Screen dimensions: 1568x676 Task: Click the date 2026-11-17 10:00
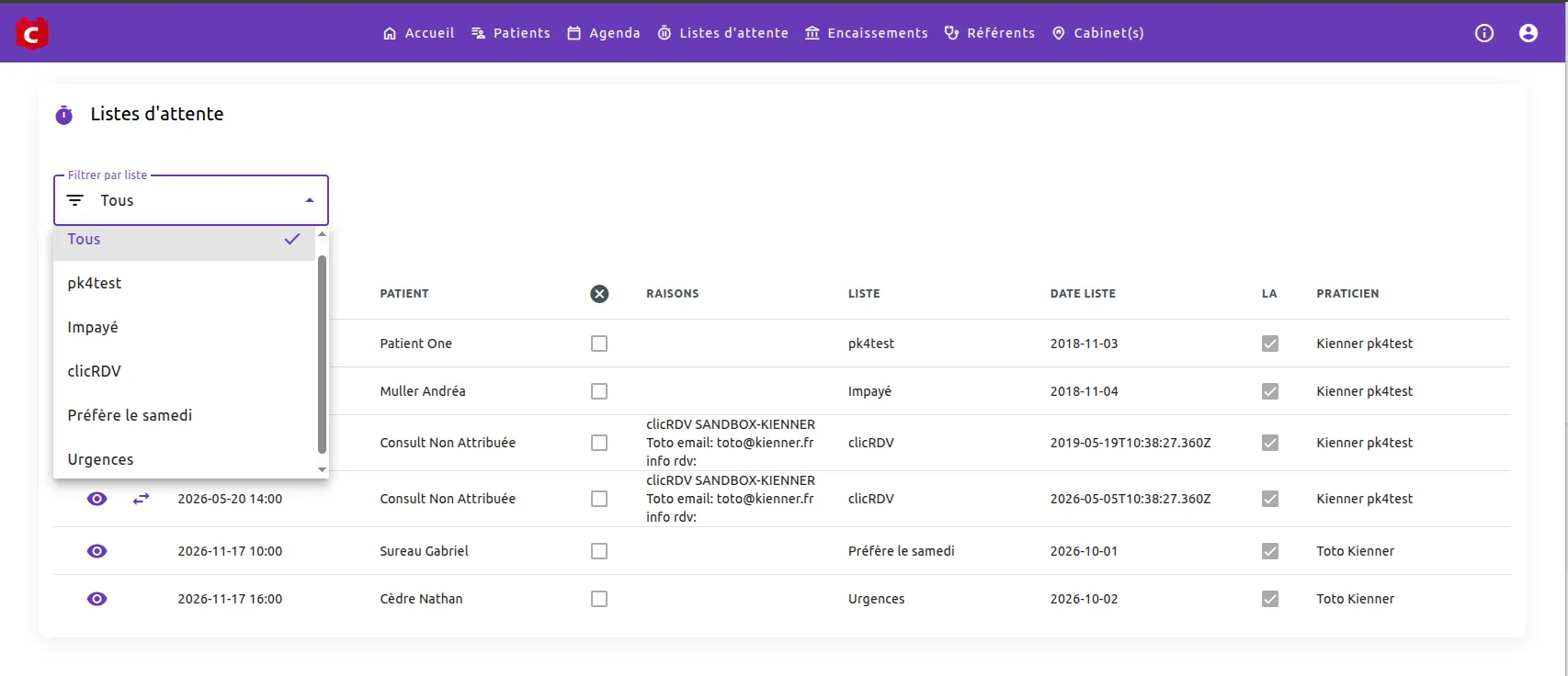tap(230, 551)
